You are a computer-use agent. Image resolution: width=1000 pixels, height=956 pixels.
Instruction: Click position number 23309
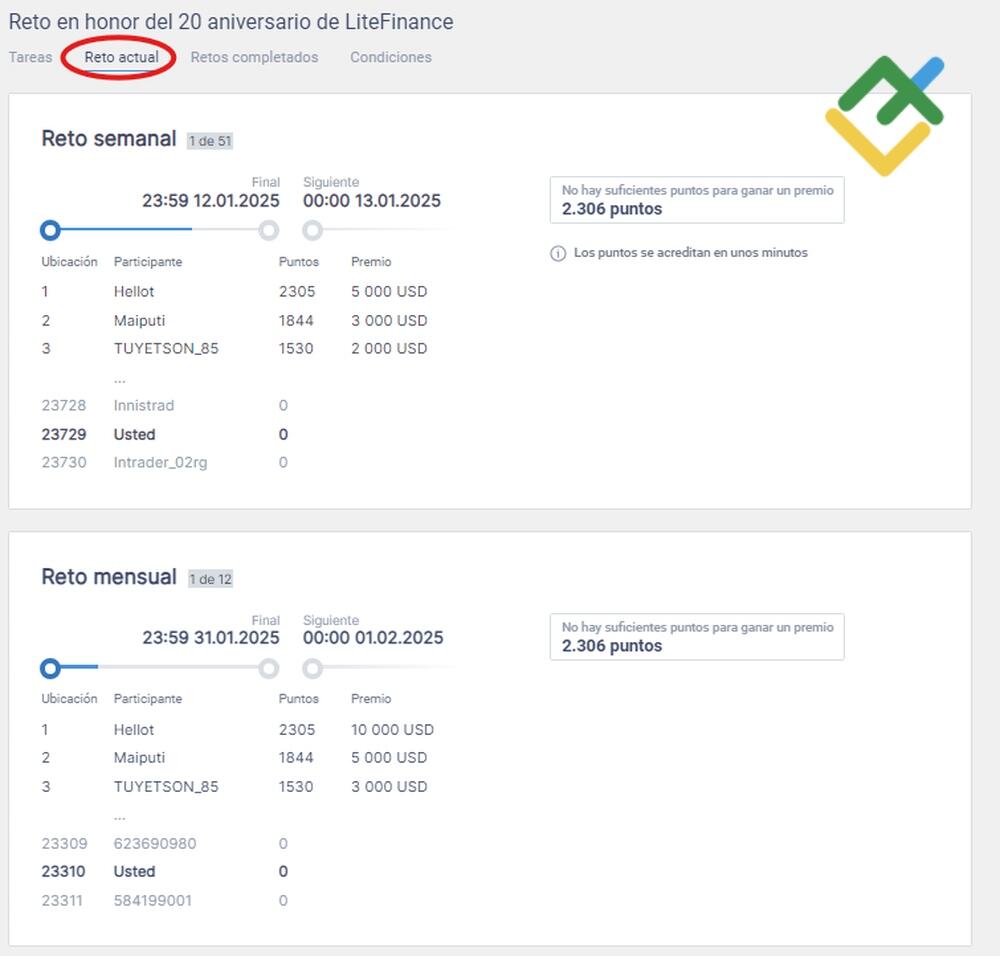[x=64, y=843]
